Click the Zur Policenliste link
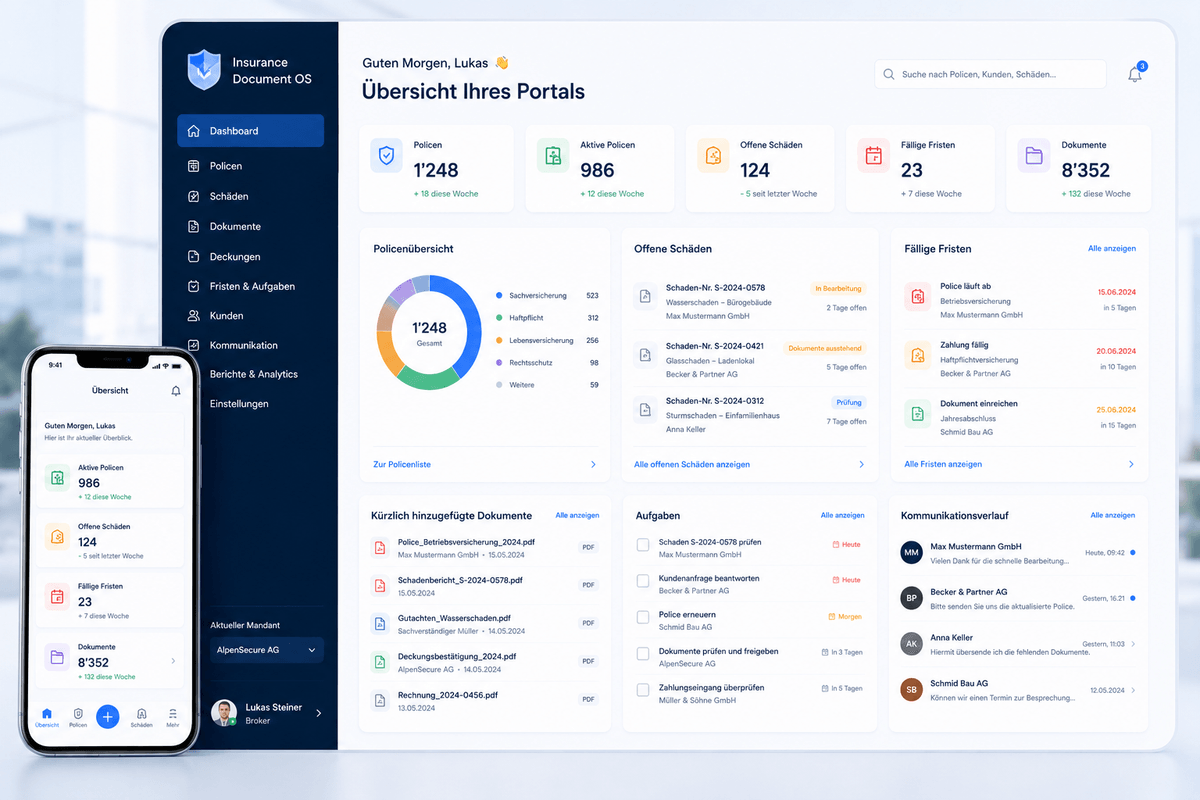The width and height of the screenshot is (1200, 800). [402, 465]
